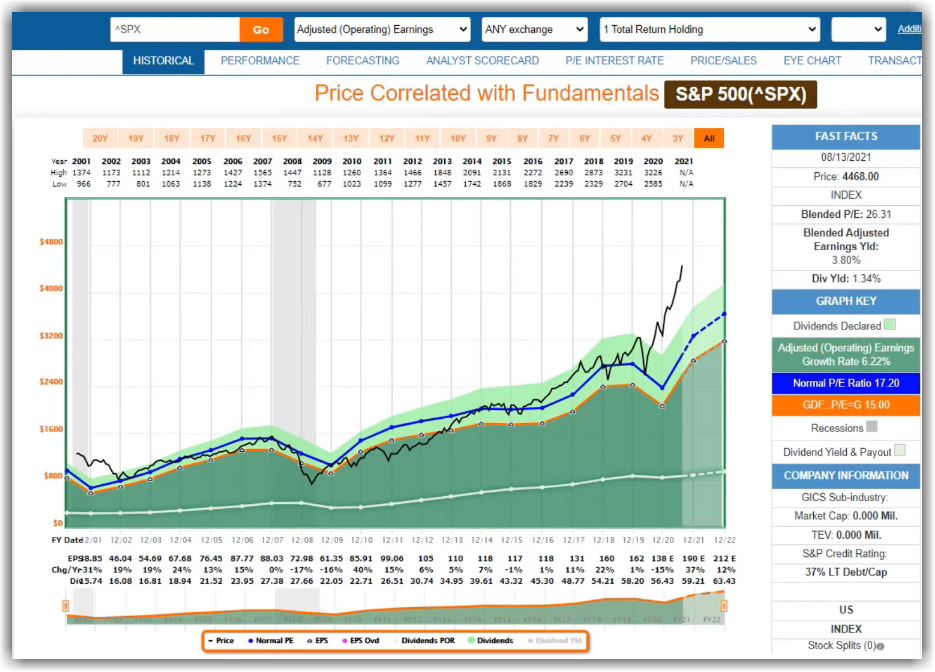The image size is (935, 672).
Task: Click the ^SPX ticker input field
Action: (x=175, y=29)
